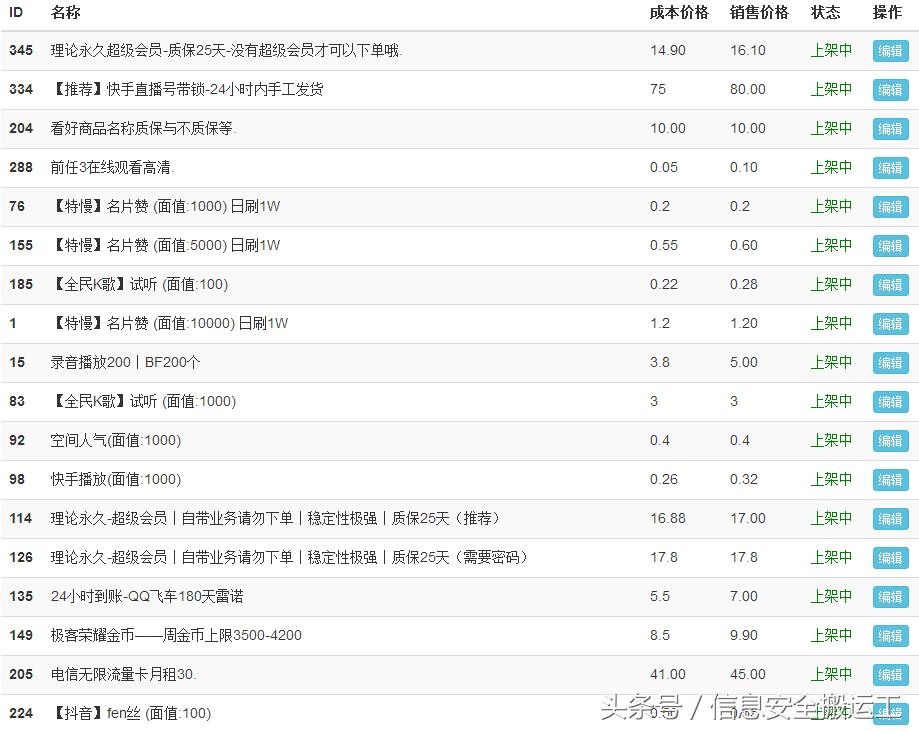
Task: Click 编辑 next to 电信无限流量卡月租30
Action: tap(889, 674)
